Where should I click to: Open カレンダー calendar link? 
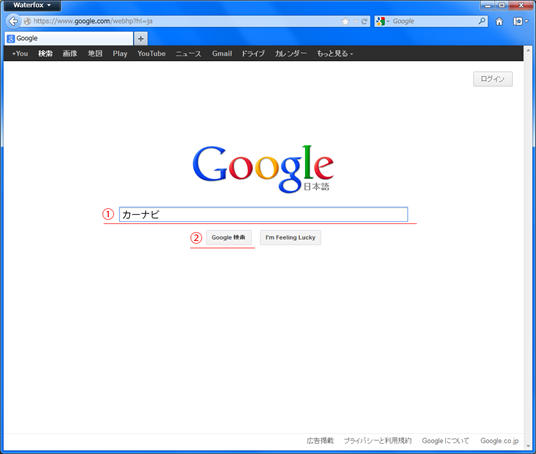(x=291, y=54)
